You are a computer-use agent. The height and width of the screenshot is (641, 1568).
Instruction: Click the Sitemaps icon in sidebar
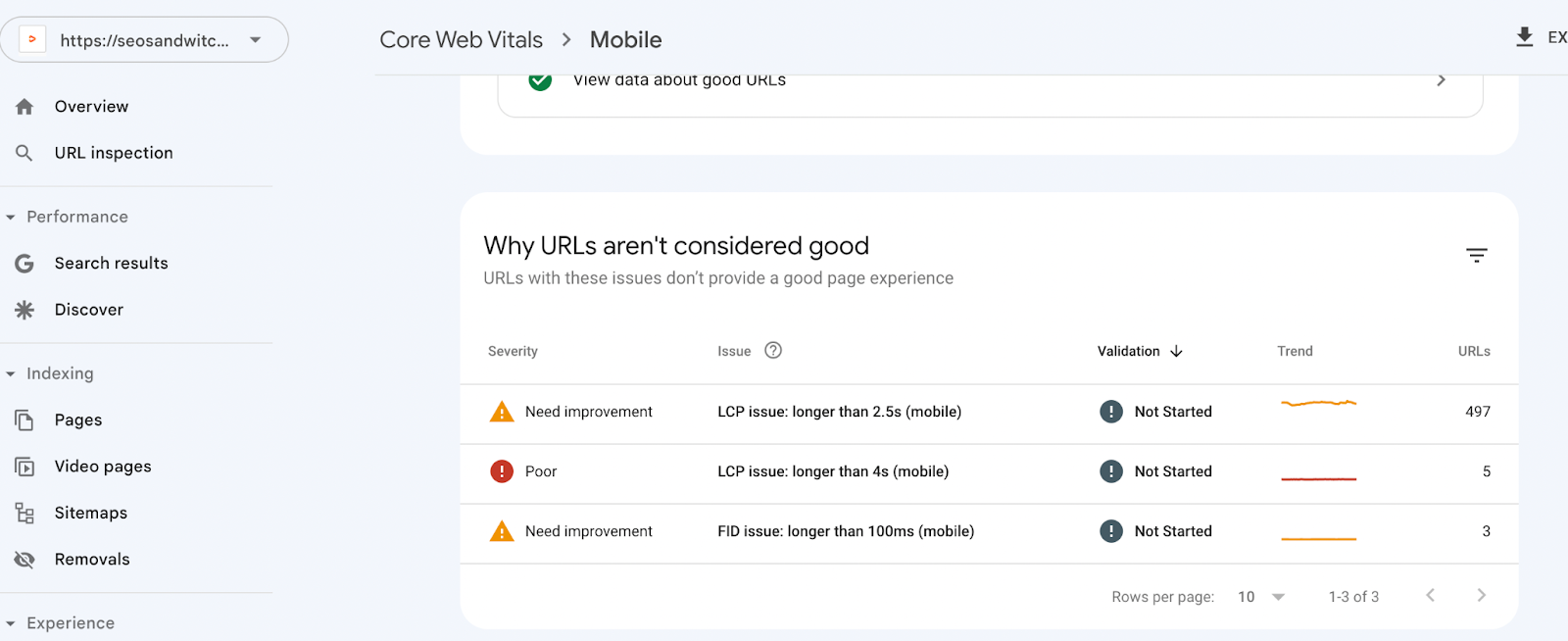point(24,514)
